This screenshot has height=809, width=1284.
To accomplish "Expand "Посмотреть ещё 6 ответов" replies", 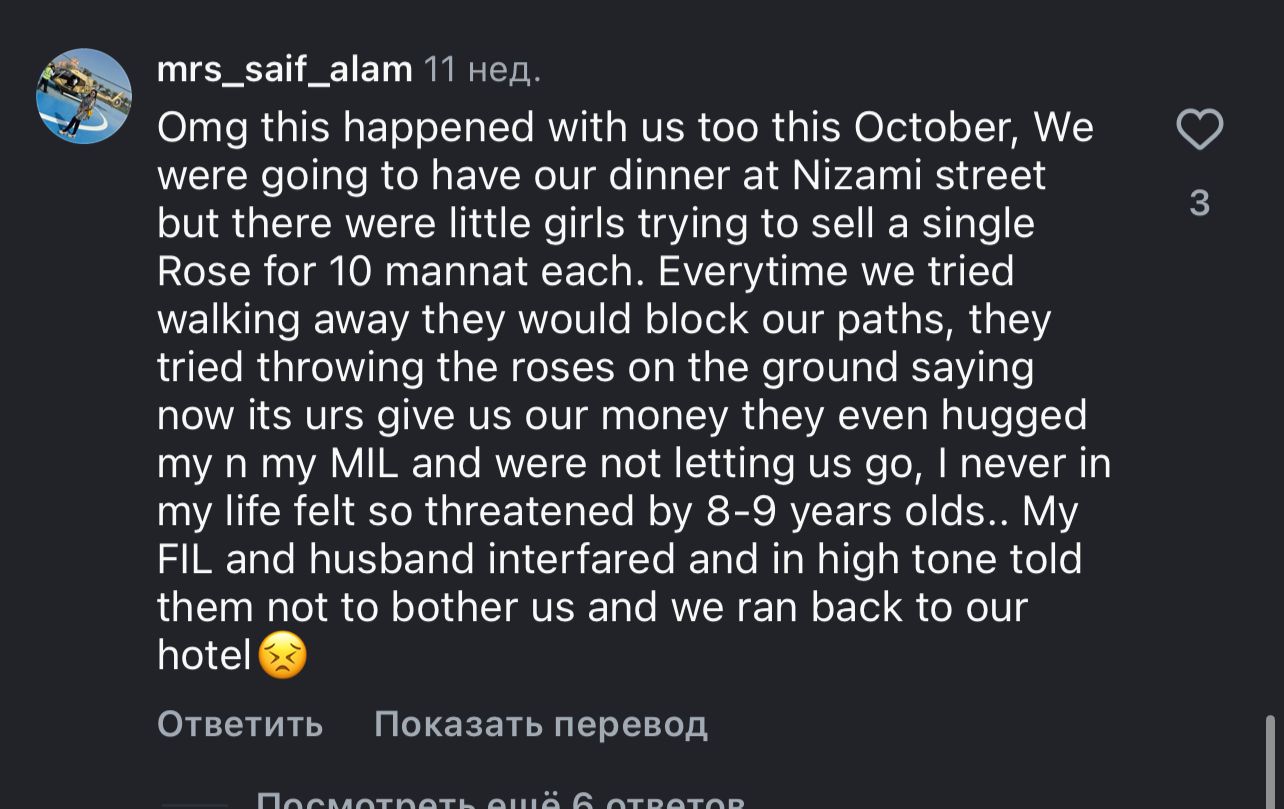I will (x=500, y=800).
